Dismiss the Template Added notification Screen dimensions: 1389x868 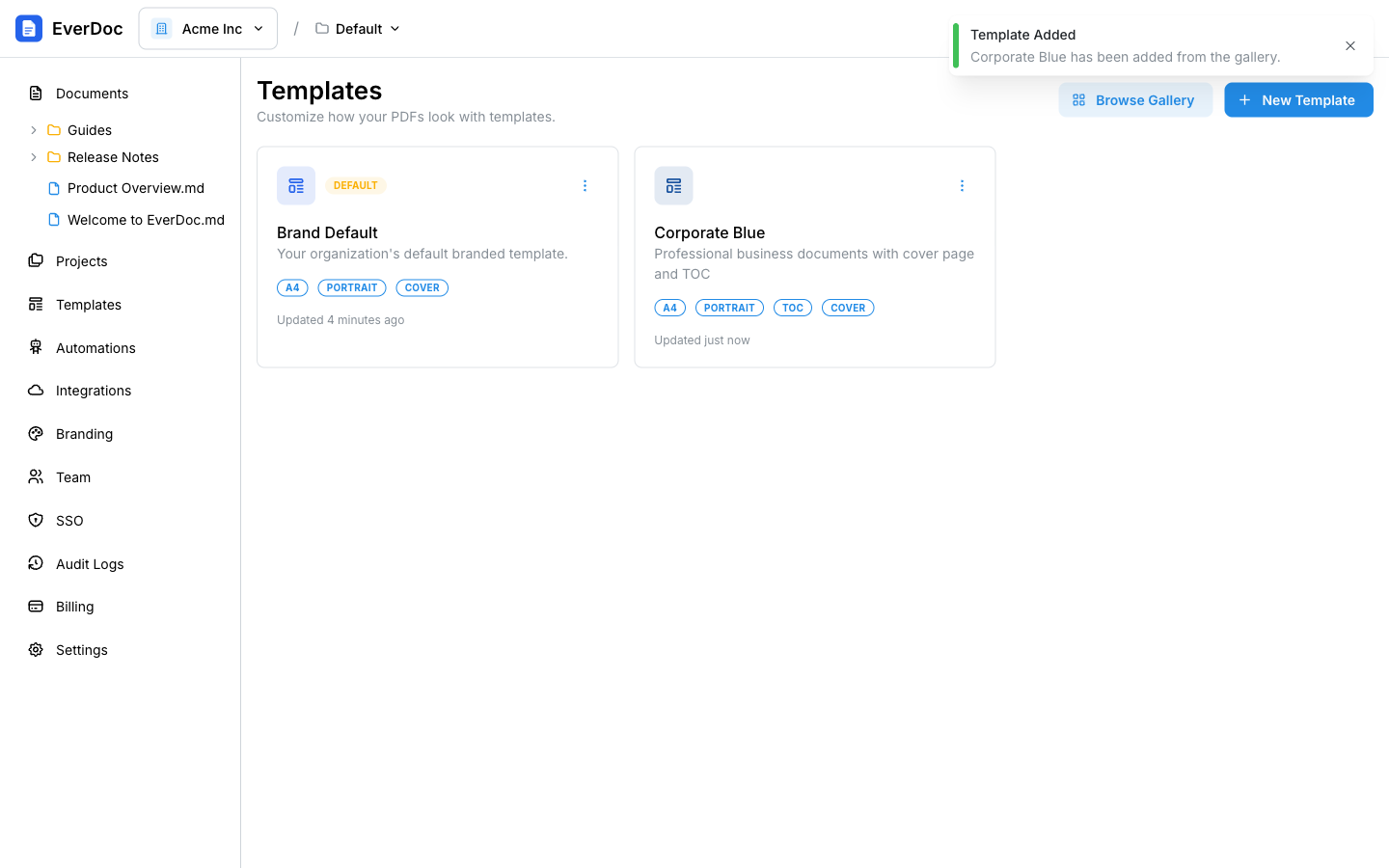[x=1350, y=46]
